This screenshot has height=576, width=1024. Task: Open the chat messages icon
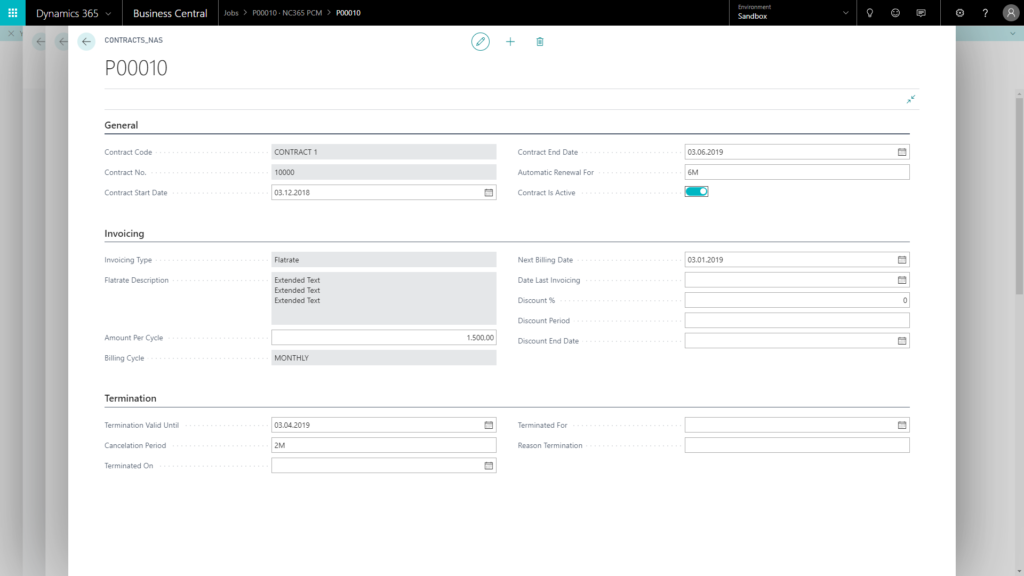(x=921, y=13)
